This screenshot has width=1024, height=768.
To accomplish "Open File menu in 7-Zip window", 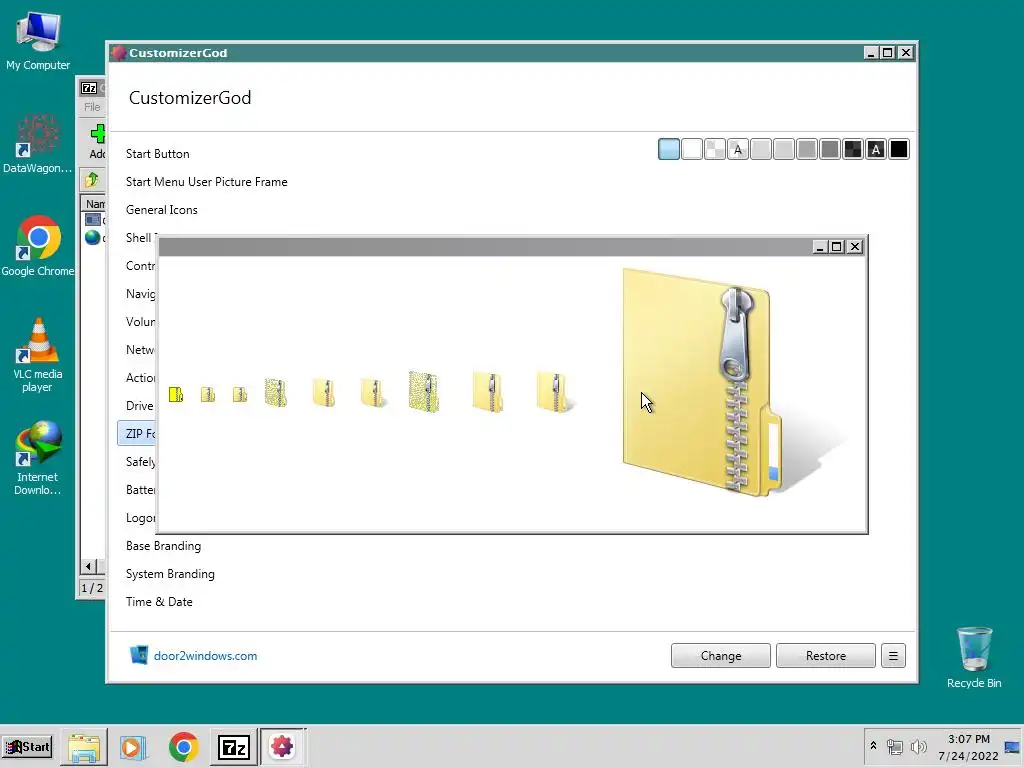I will tap(92, 107).
